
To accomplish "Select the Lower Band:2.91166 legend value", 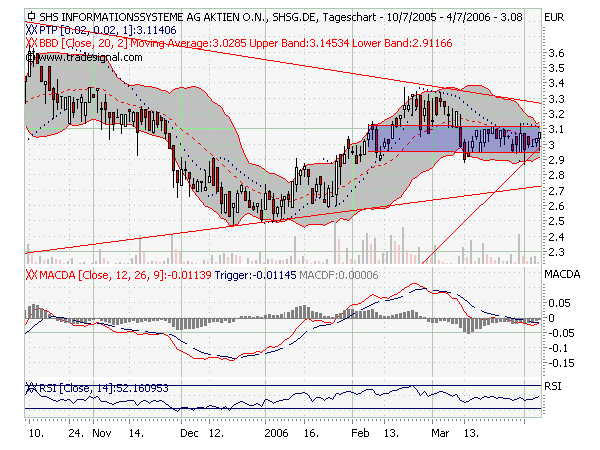I will (402, 43).
